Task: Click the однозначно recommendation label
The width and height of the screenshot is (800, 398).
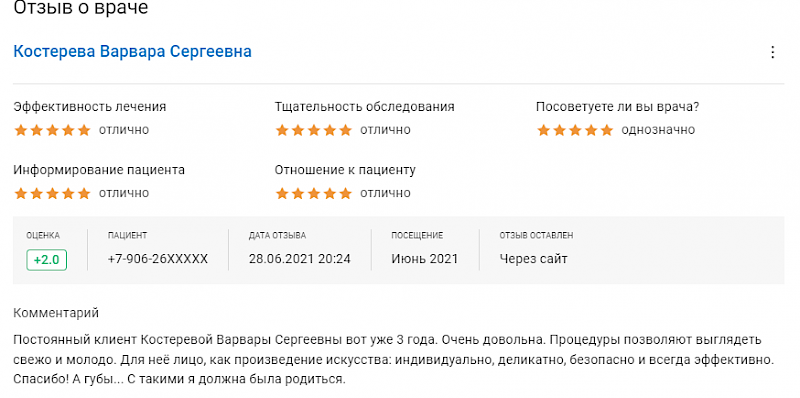Action: 658,130
